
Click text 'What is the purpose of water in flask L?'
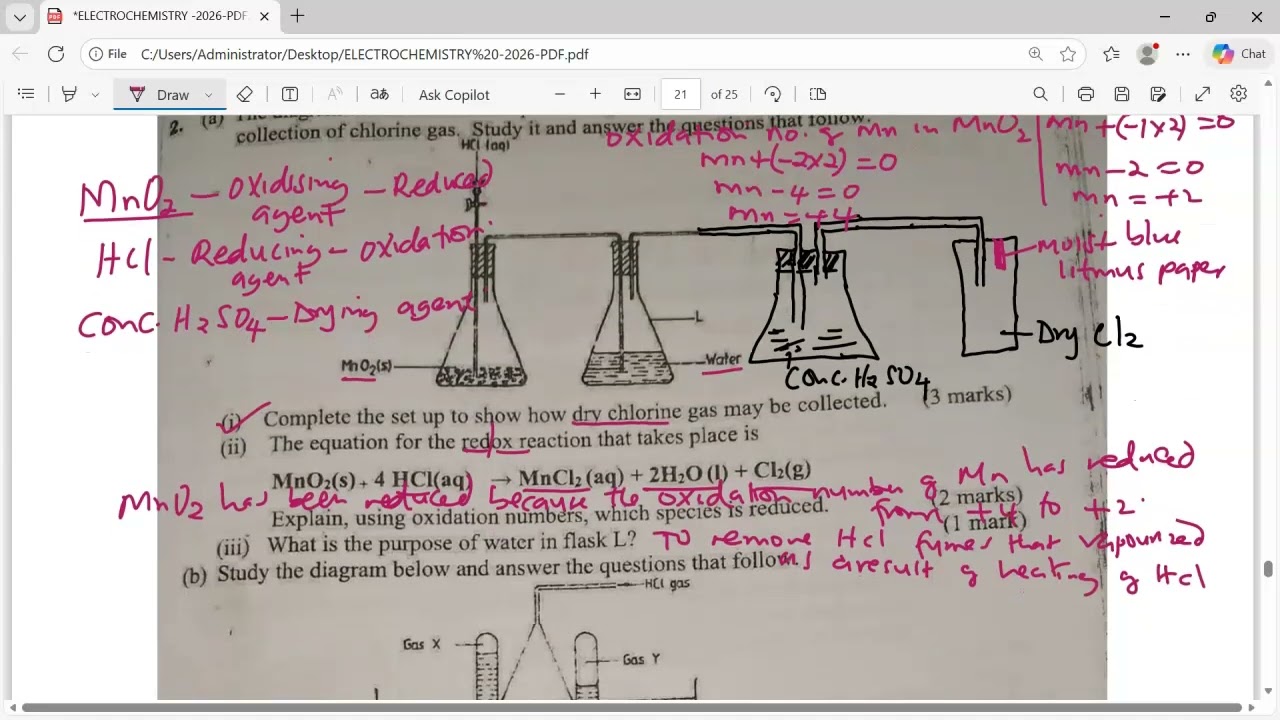tap(451, 545)
